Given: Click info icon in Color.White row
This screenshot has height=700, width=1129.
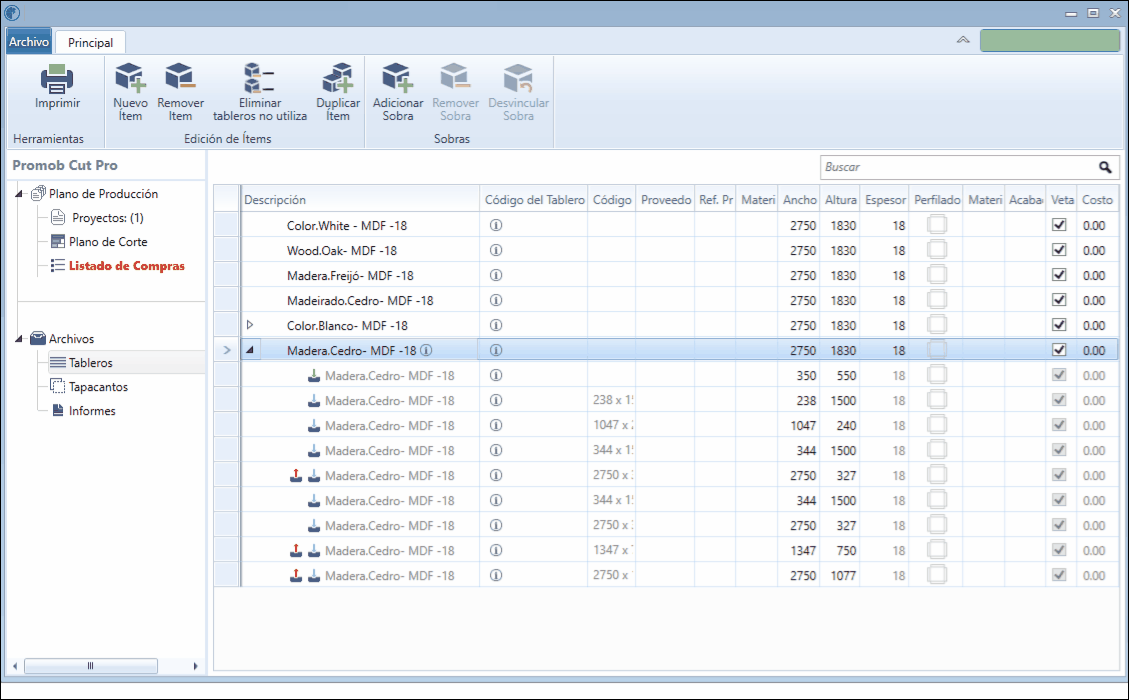Looking at the screenshot, I should (x=496, y=225).
